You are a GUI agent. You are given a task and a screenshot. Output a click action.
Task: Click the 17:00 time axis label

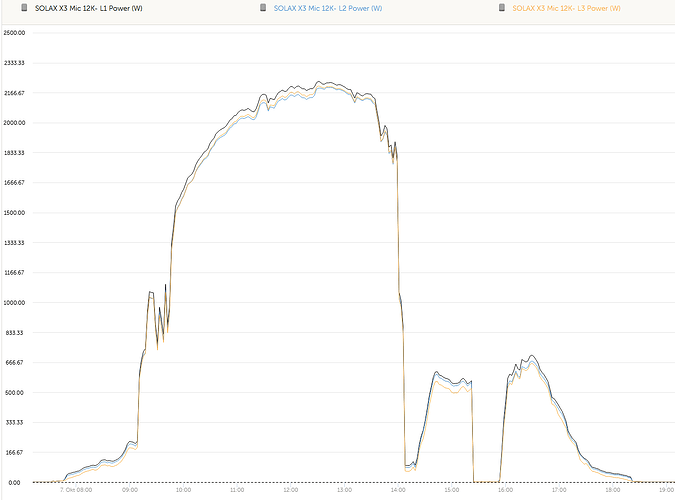(559, 490)
